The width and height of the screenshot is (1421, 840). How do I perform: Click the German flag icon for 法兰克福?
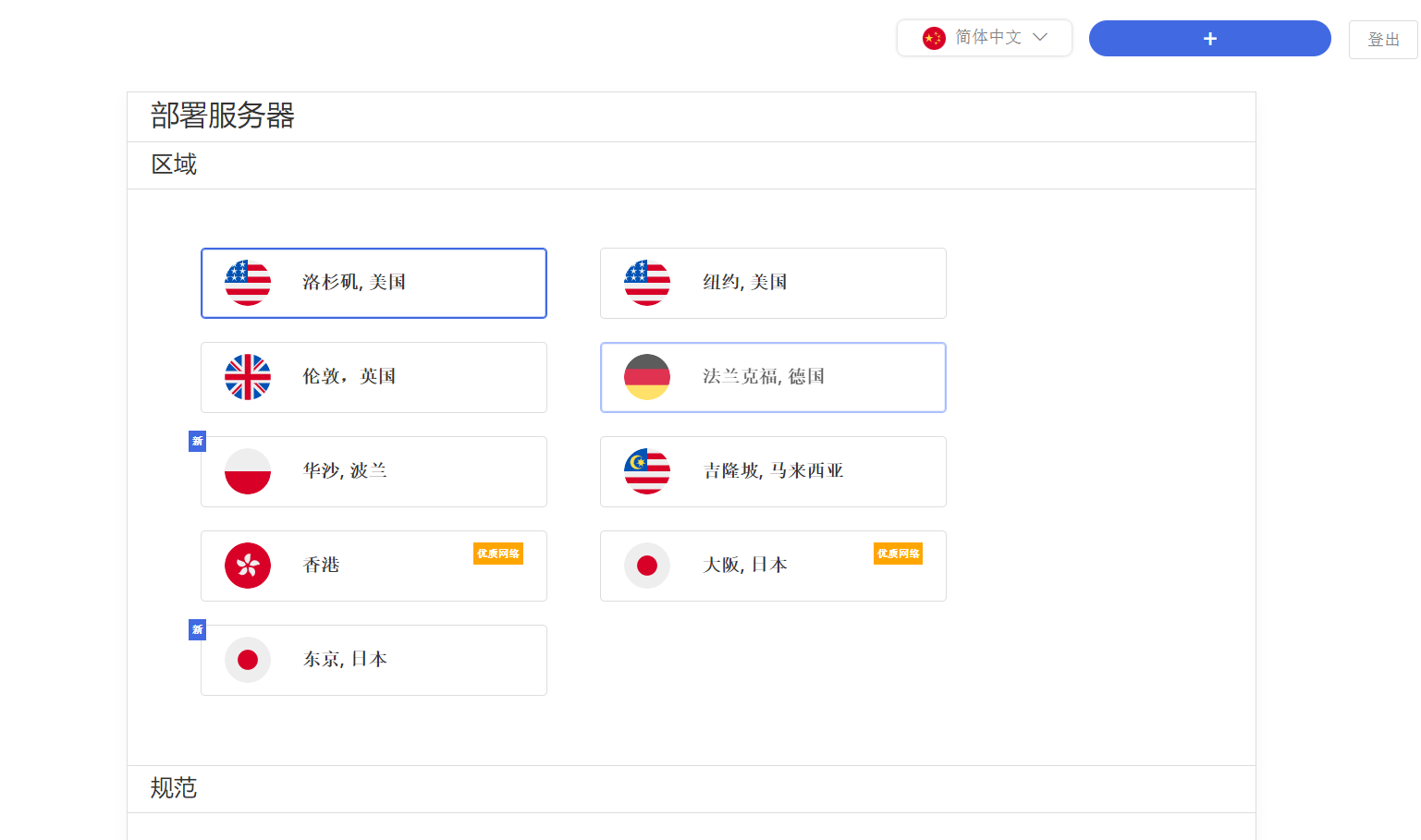[647, 377]
